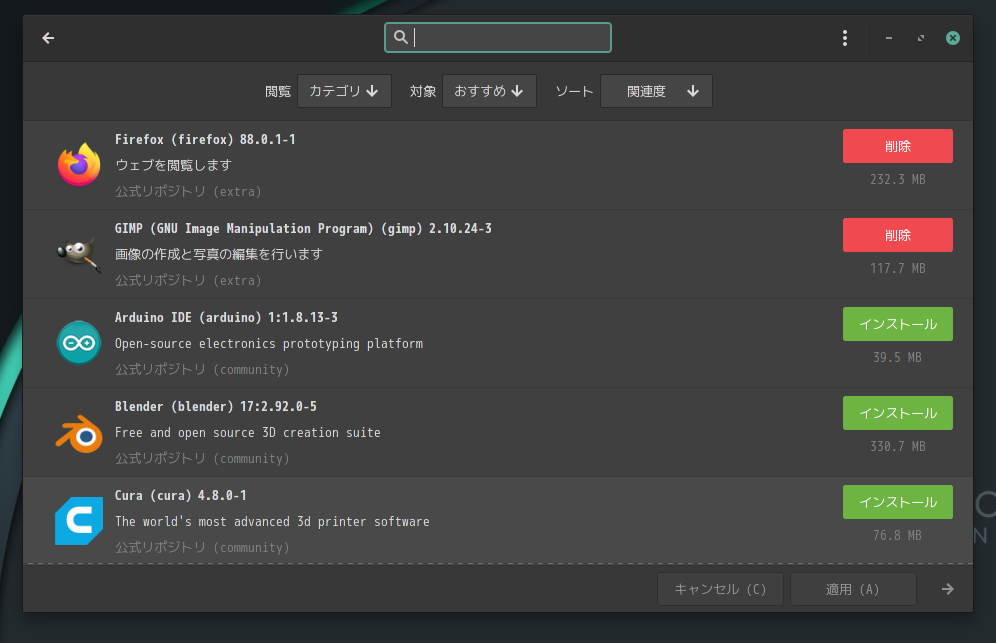Click the Arduino IDE icon
This screenshot has height=643, width=996.
(79, 342)
